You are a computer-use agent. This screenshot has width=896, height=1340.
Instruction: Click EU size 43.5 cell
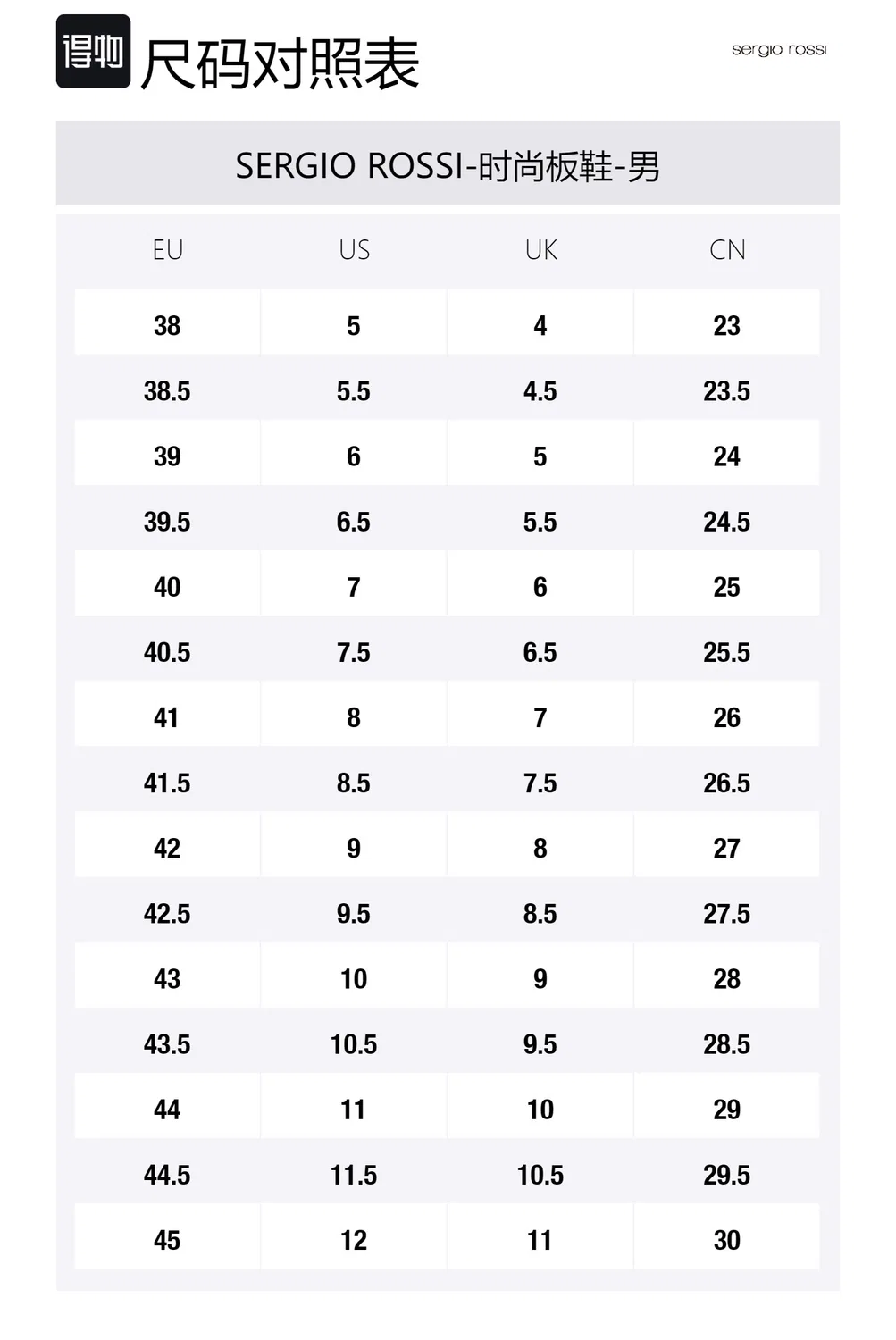pos(167,1041)
